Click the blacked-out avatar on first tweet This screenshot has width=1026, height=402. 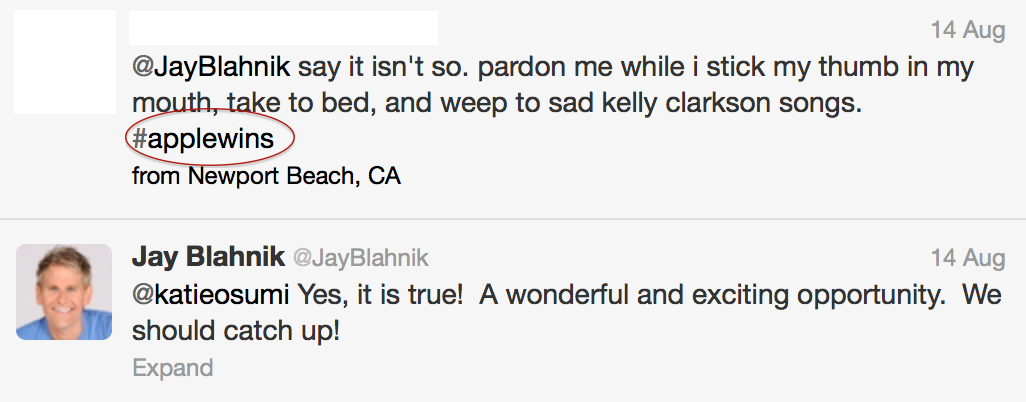pyautogui.click(x=64, y=62)
